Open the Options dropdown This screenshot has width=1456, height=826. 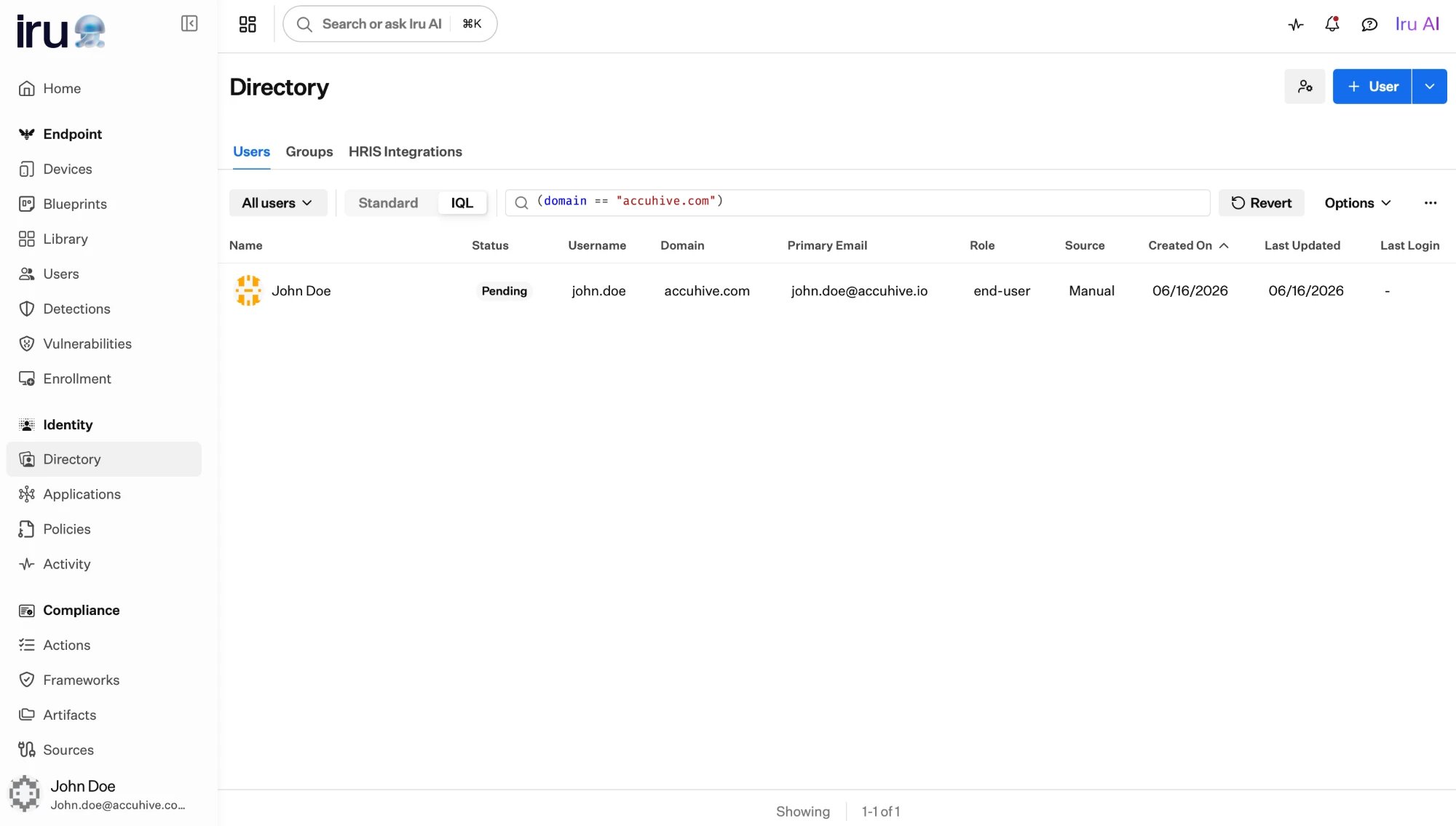pyautogui.click(x=1358, y=203)
